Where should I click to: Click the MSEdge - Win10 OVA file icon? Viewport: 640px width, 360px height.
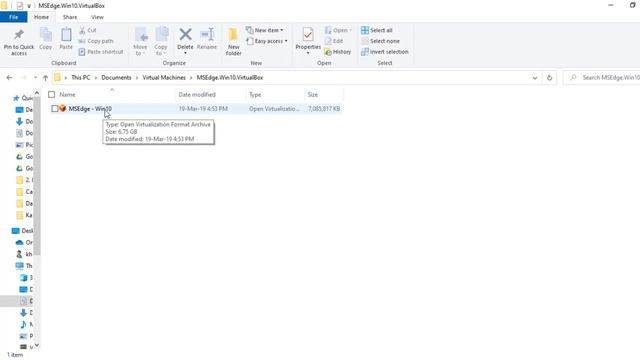point(62,109)
